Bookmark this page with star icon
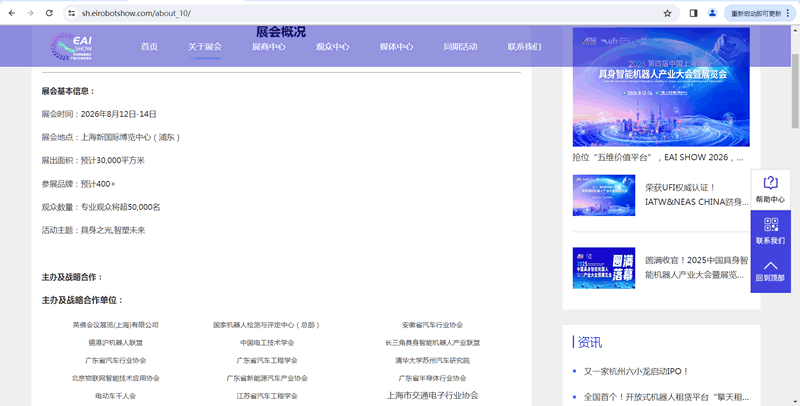The image size is (800, 406). (x=667, y=13)
